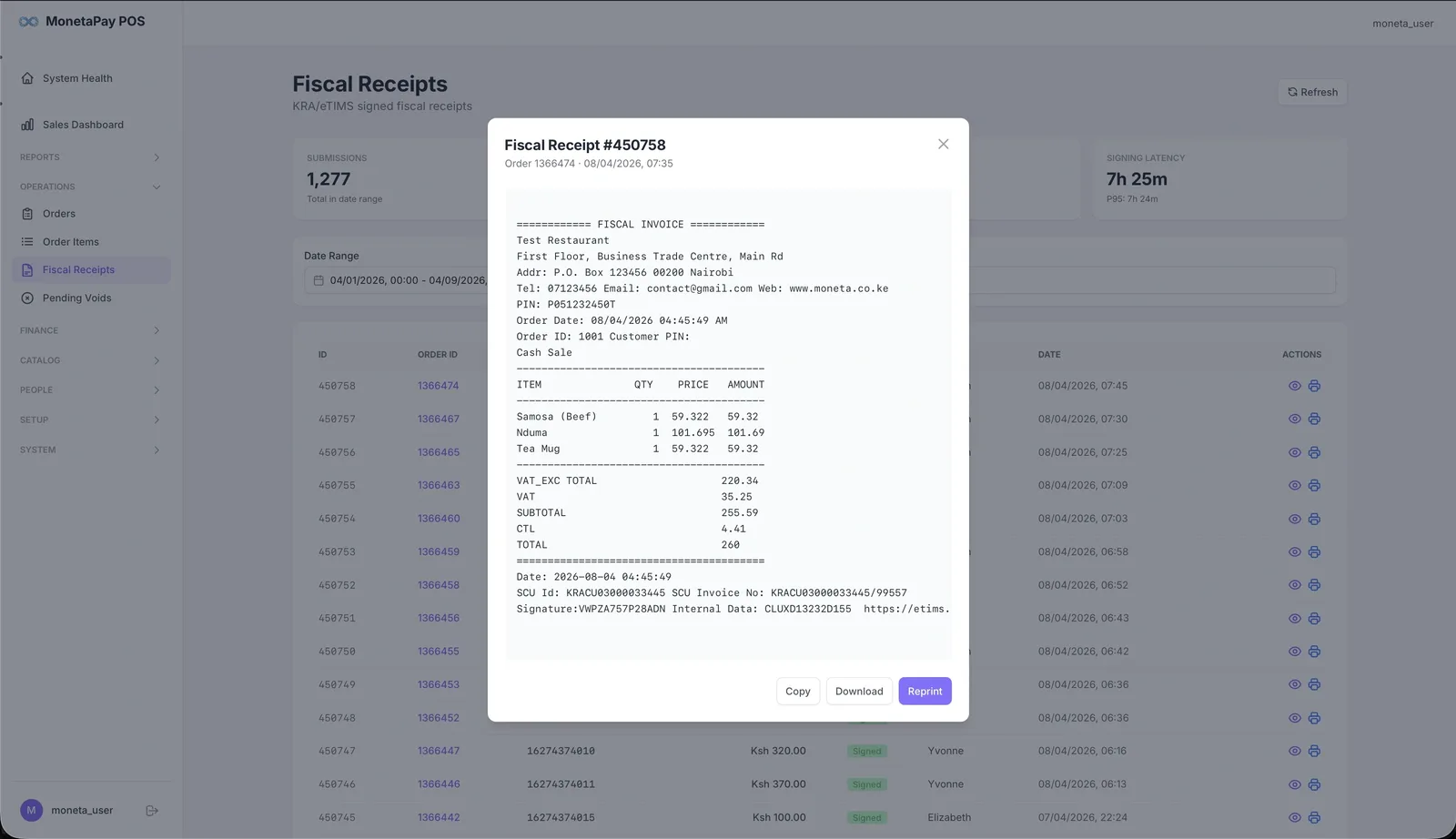View receipt 450748 with eye icon
This screenshot has height=839, width=1456.
click(x=1295, y=718)
